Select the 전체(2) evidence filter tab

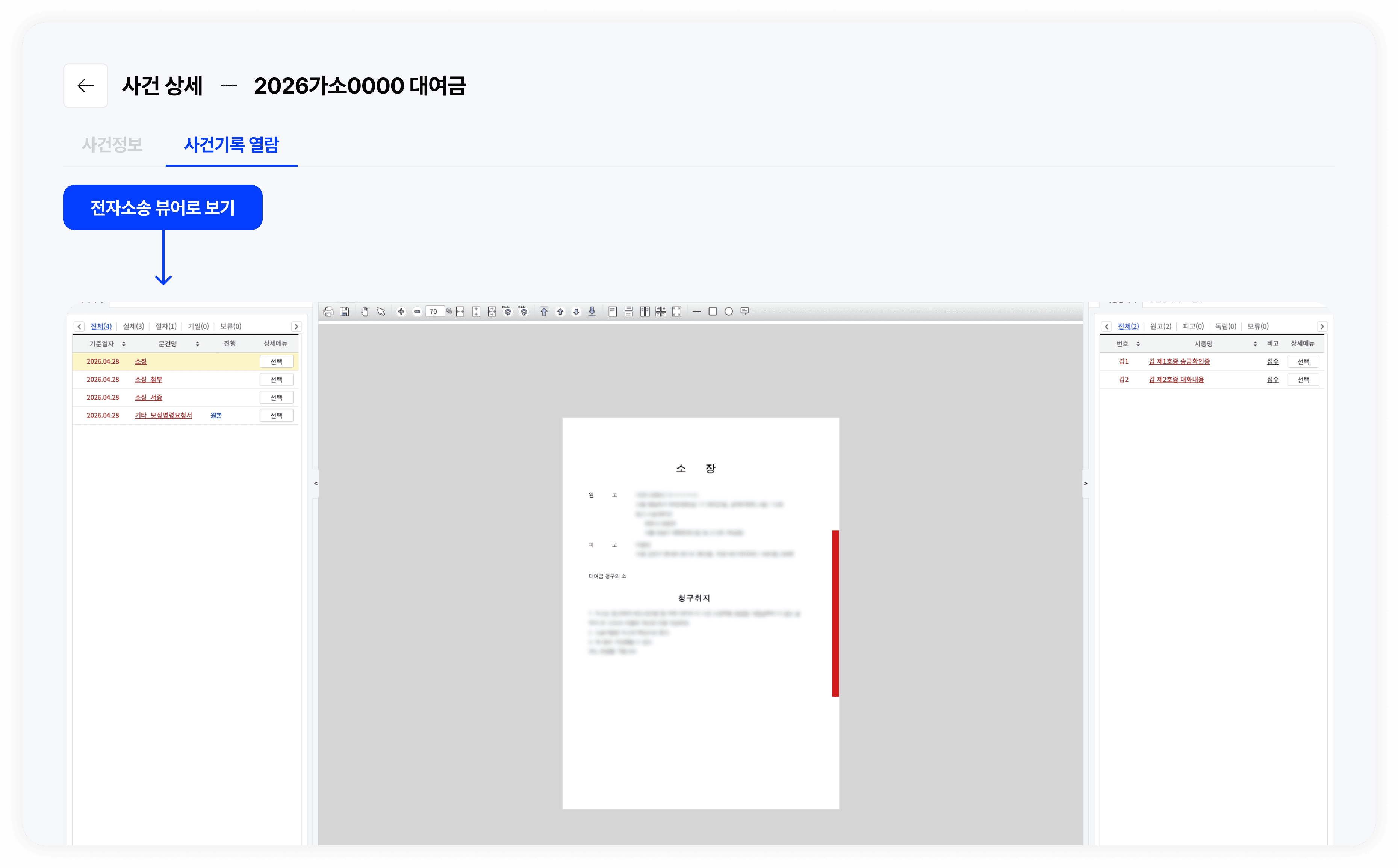point(1128,326)
